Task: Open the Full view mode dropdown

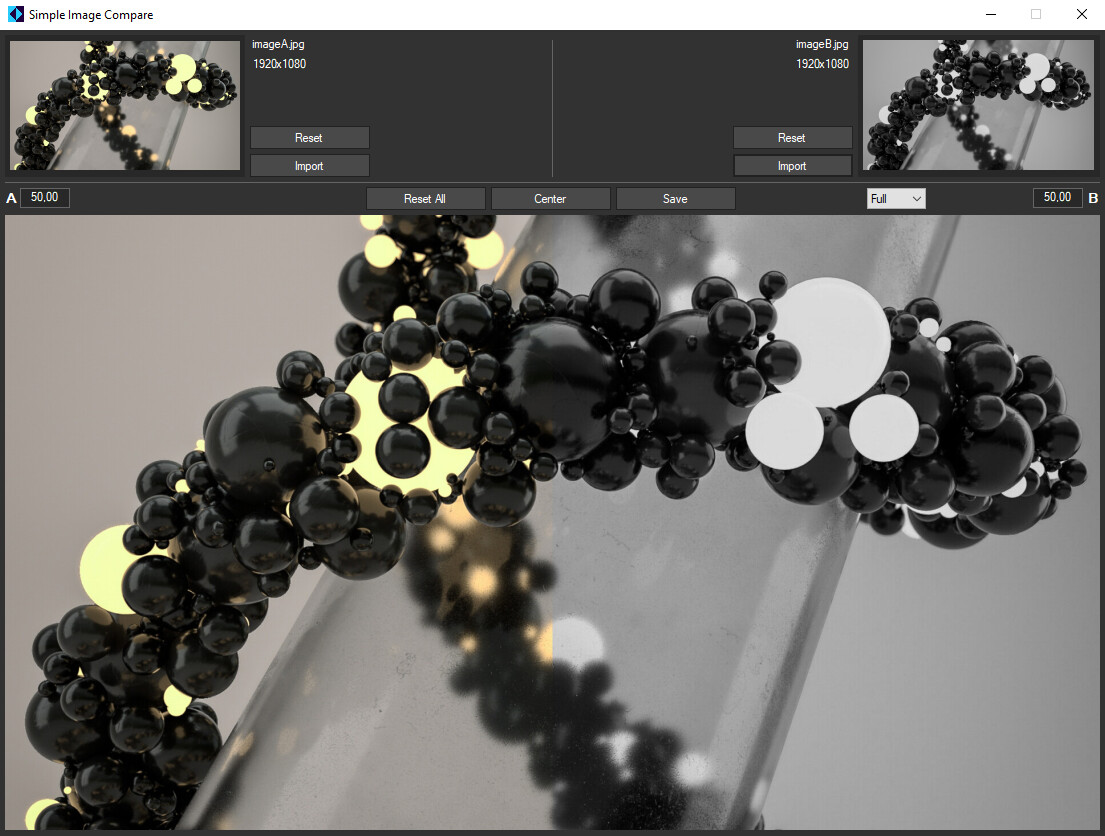Action: point(896,199)
